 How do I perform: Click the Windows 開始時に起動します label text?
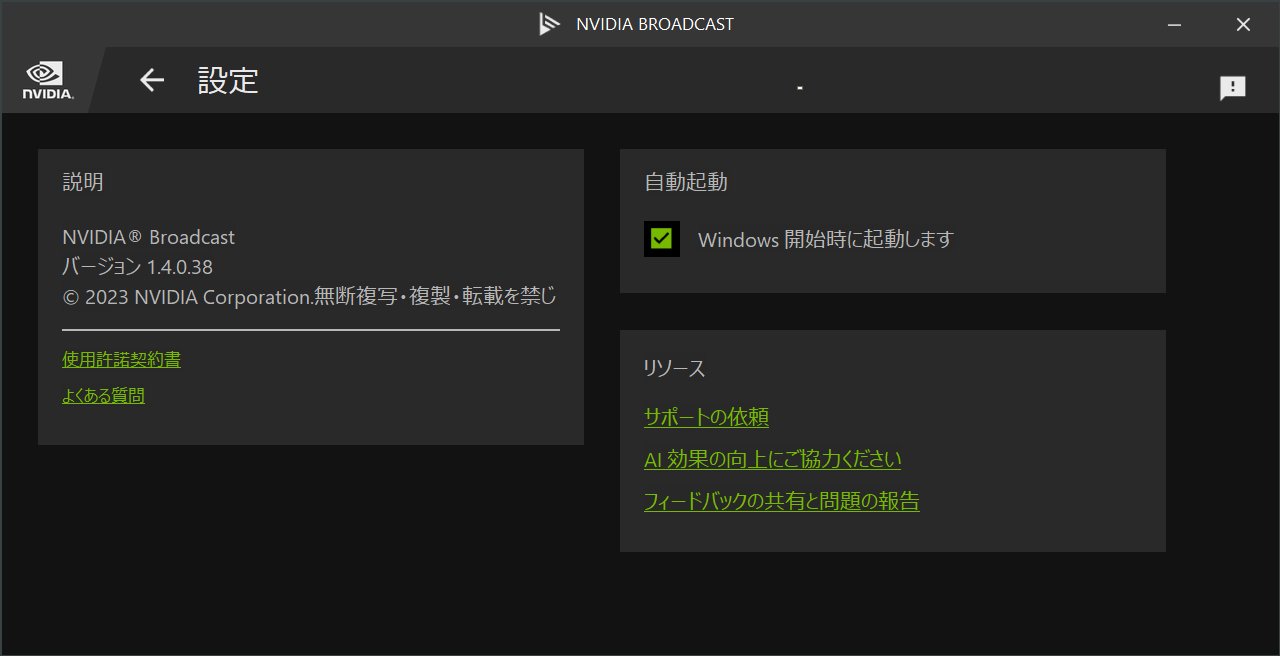pyautogui.click(x=826, y=239)
